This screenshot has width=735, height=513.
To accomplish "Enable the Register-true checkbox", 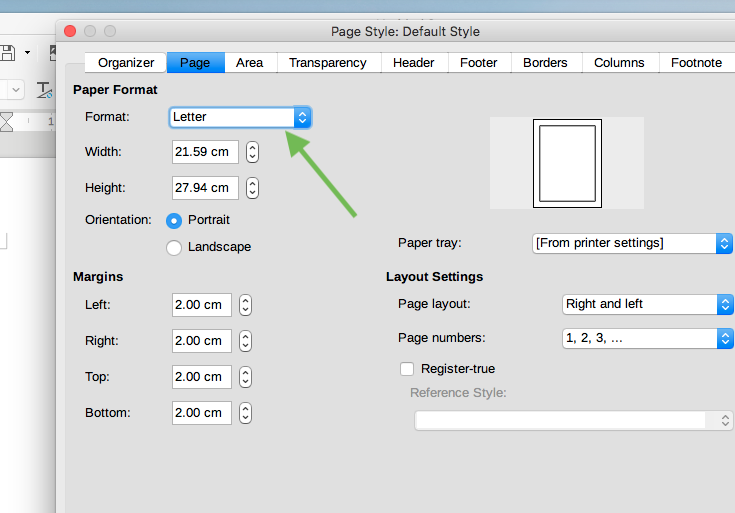I will pos(407,369).
